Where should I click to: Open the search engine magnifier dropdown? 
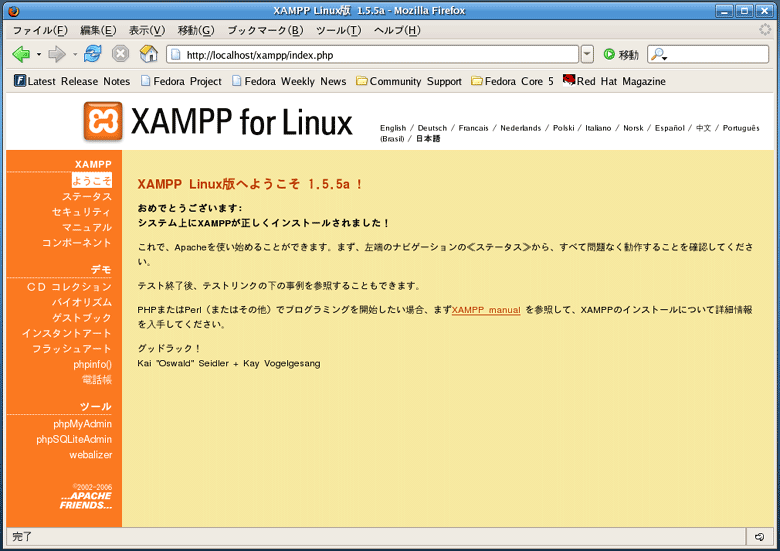(659, 54)
